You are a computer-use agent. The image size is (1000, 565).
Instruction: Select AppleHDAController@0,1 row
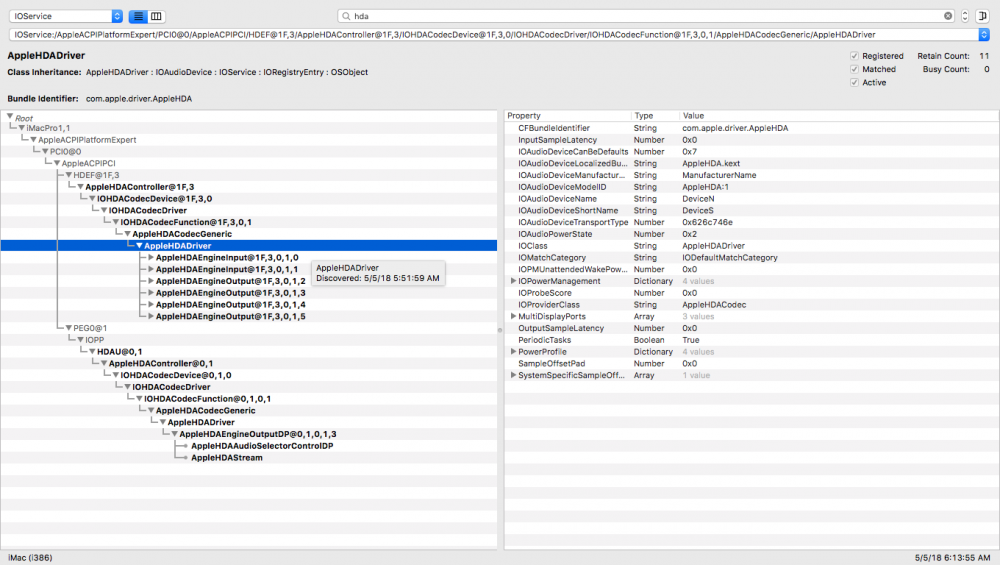tap(249, 363)
